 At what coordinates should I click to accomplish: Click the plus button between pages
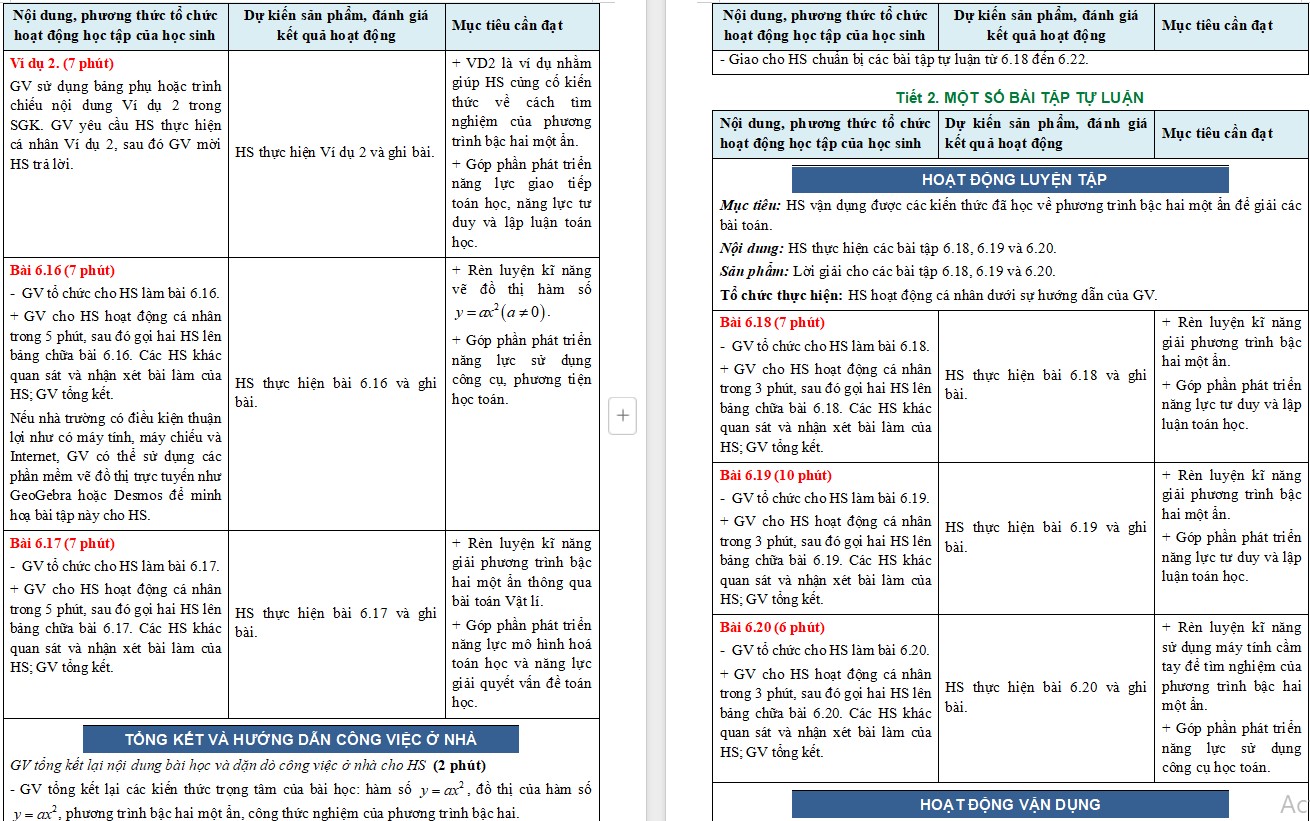(x=622, y=417)
